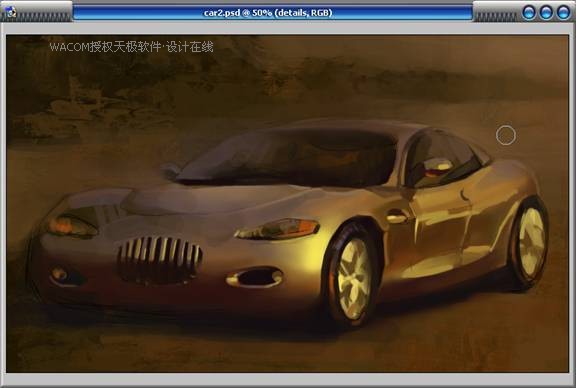Maximize the car2.psd document window
The image size is (576, 388).
coord(546,12)
